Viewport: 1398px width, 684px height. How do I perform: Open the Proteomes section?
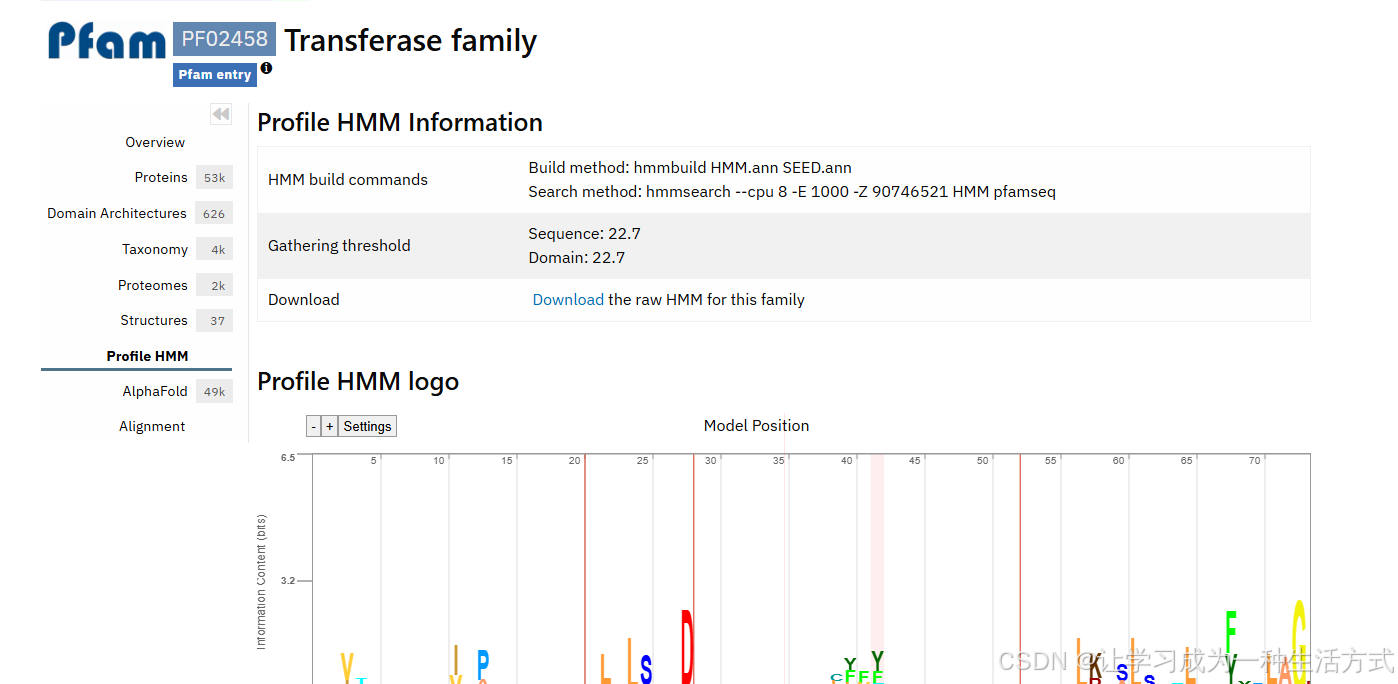click(x=153, y=285)
